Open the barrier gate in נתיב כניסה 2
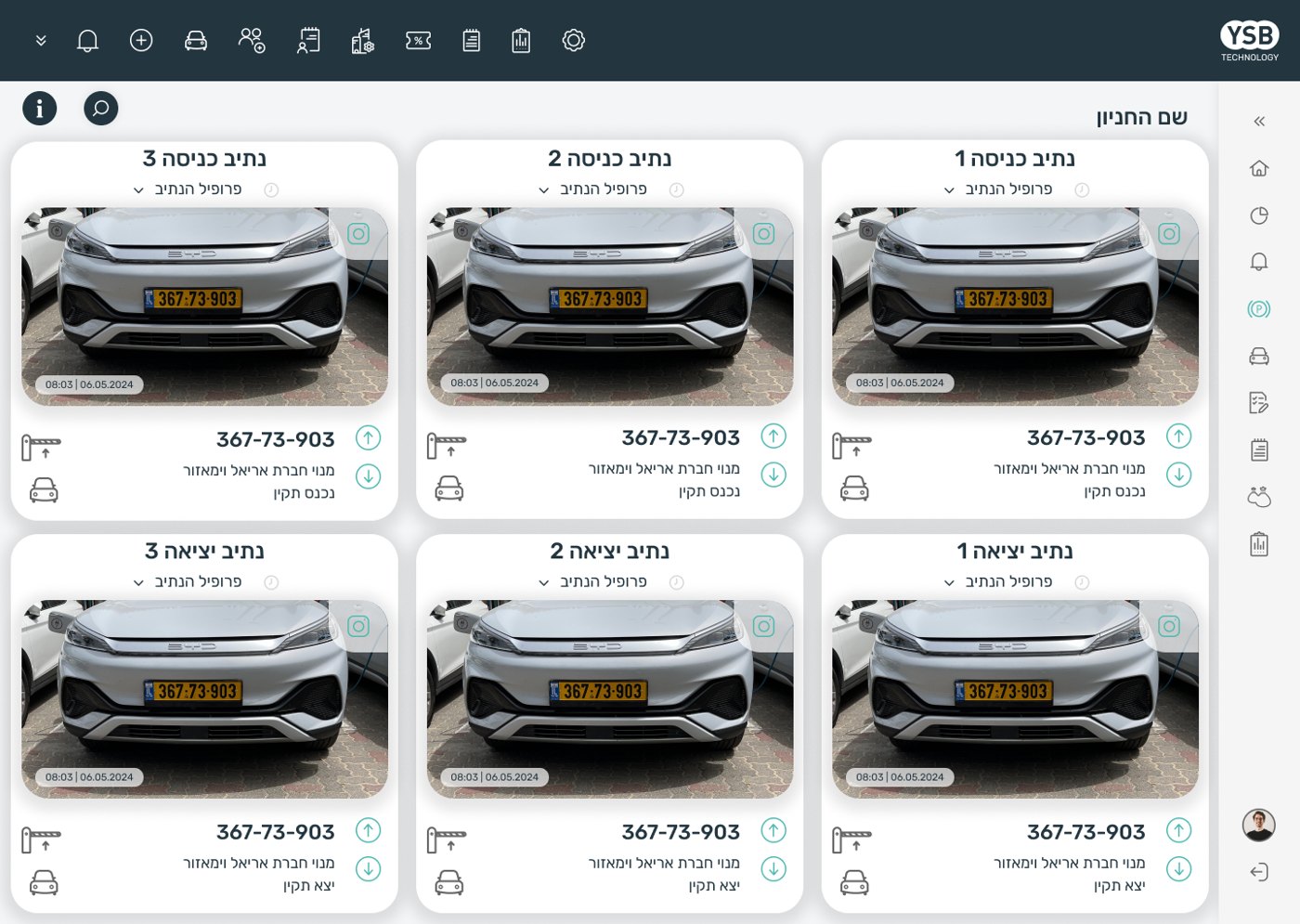This screenshot has height=924, width=1300. tap(447, 446)
